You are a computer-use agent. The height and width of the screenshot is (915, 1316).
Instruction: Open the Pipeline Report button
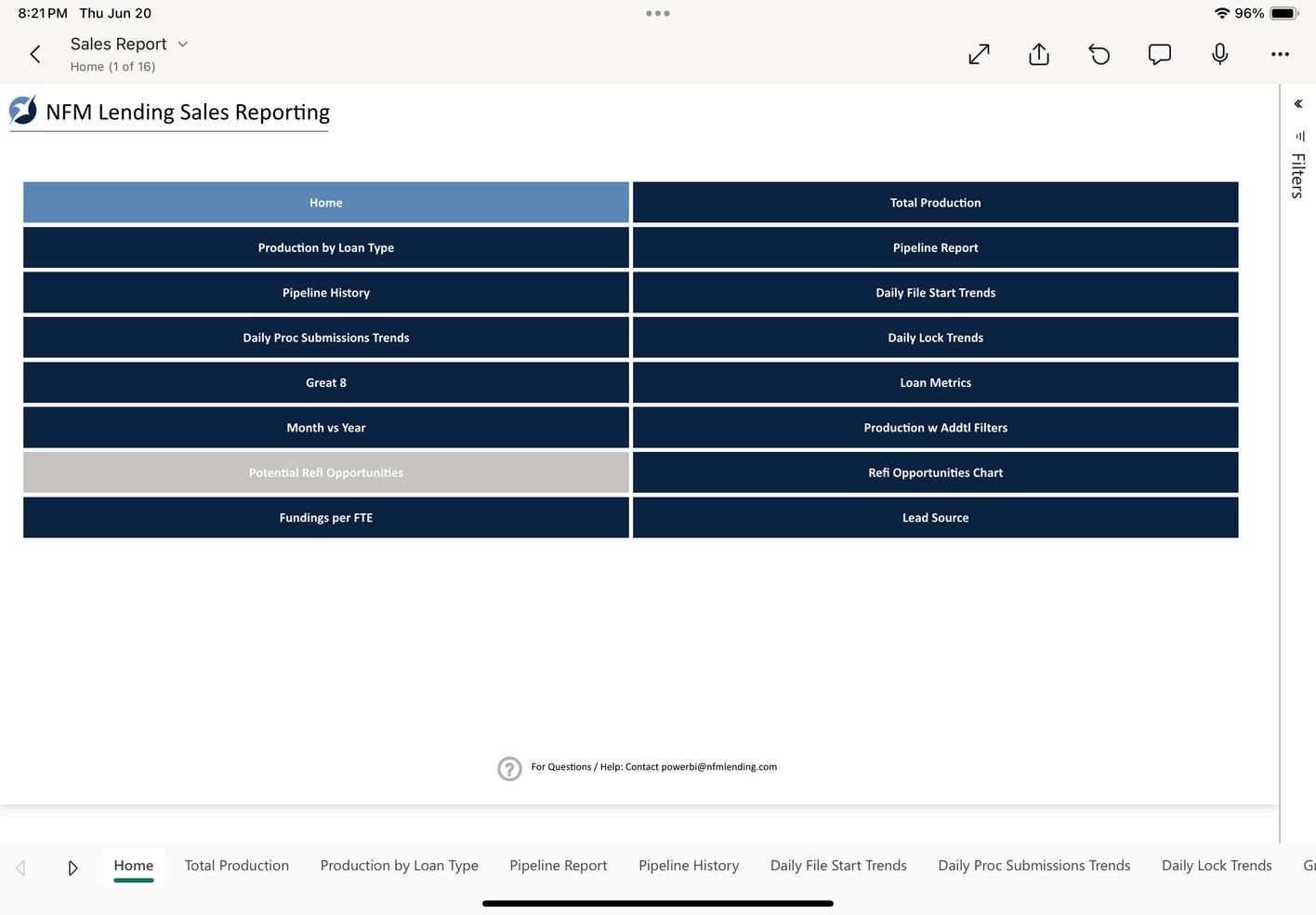(x=936, y=247)
